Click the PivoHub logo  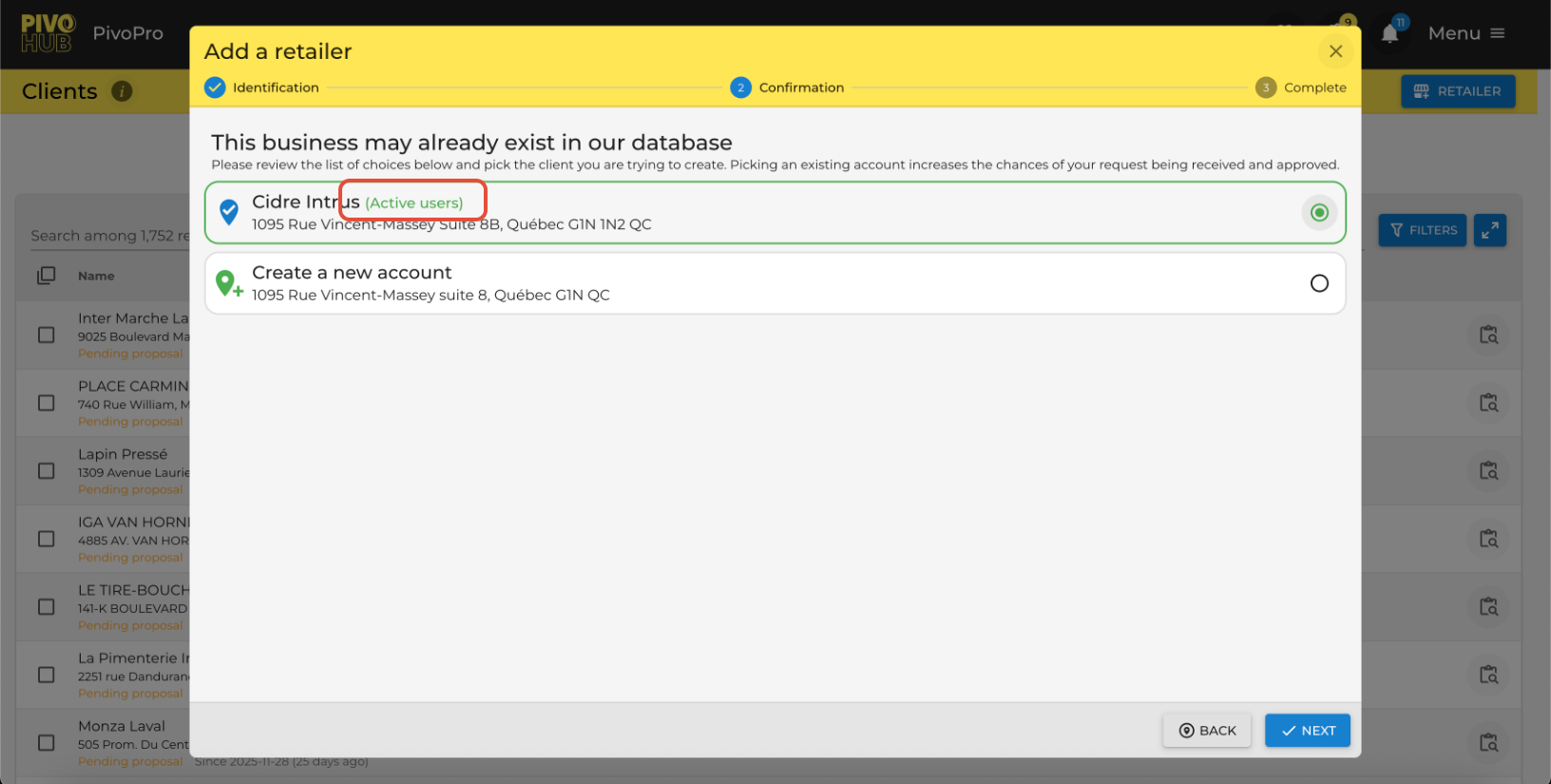(x=48, y=33)
